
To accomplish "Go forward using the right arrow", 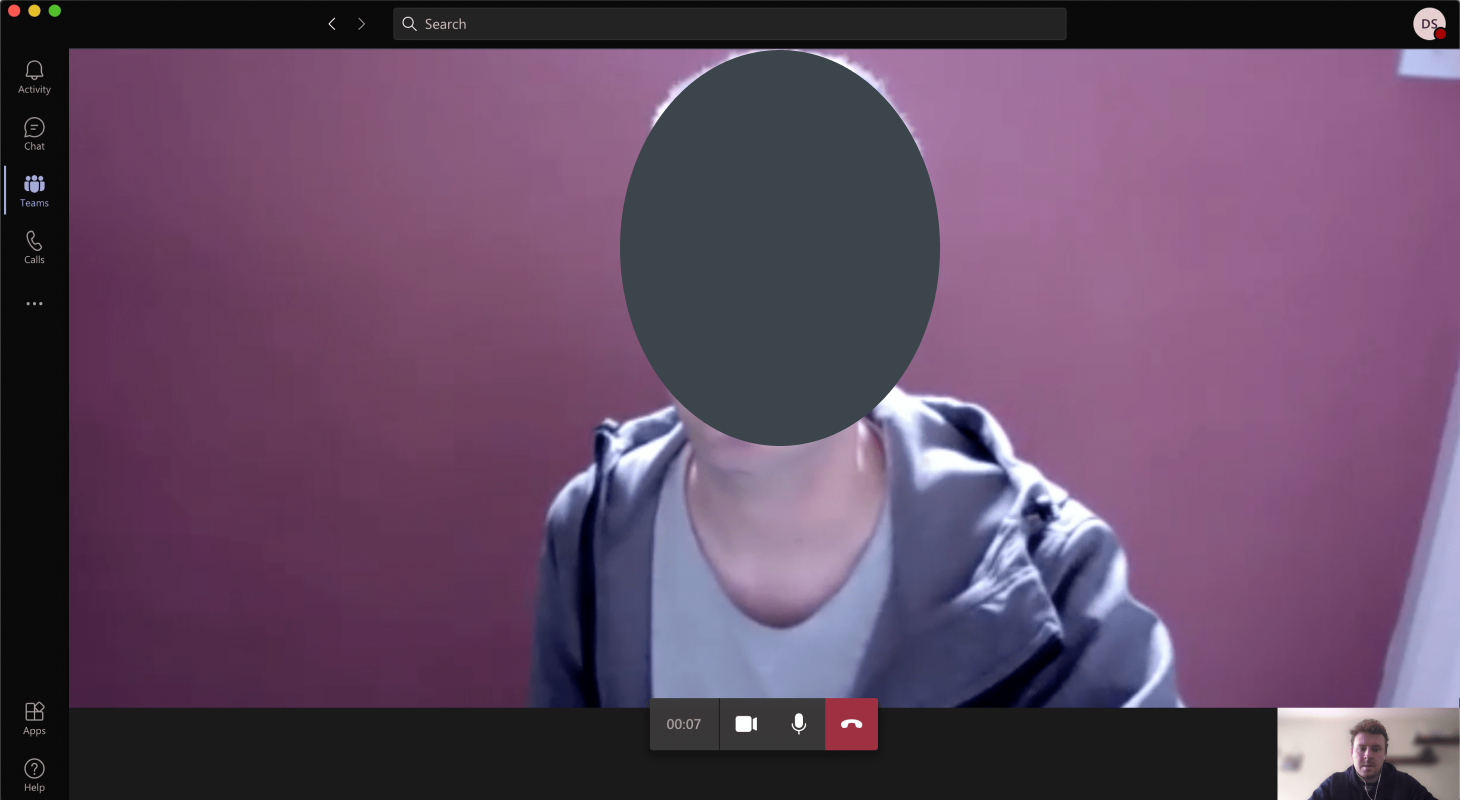I will pyautogui.click(x=361, y=24).
